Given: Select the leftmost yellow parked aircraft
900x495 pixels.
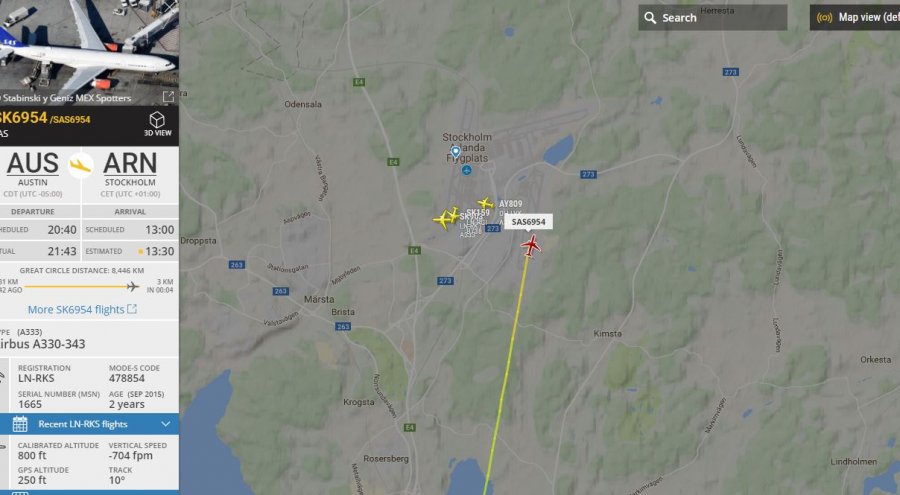Looking at the screenshot, I should pyautogui.click(x=441, y=220).
